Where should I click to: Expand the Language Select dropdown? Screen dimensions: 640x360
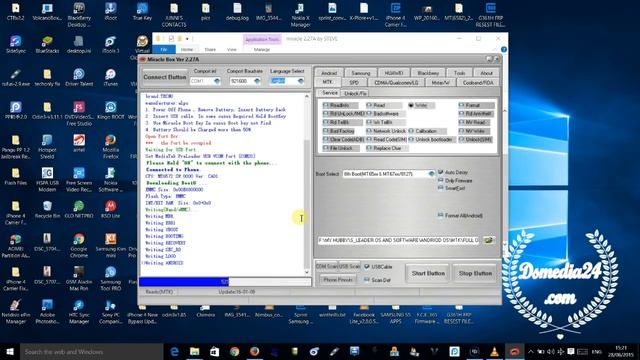(x=300, y=81)
